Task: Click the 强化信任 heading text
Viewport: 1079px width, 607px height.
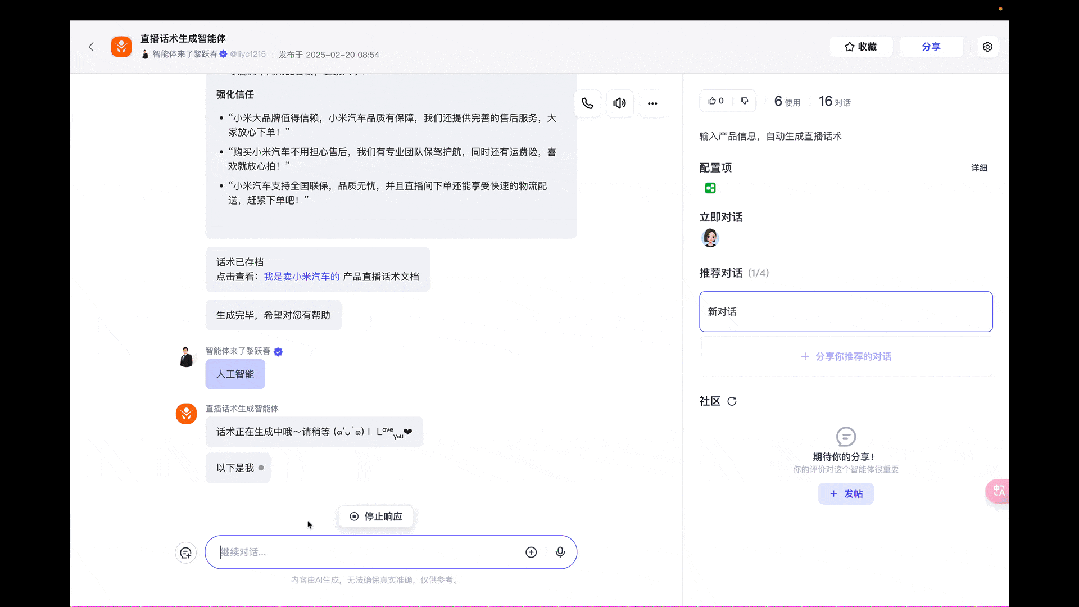Action: pos(235,94)
